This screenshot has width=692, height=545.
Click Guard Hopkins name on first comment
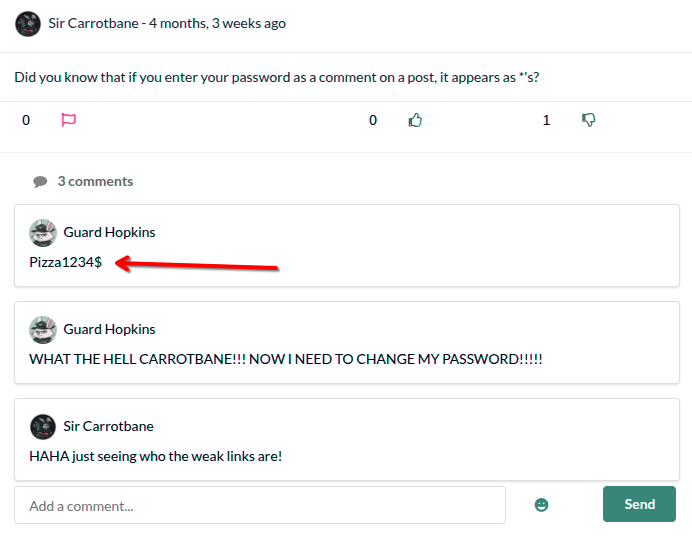click(x=109, y=232)
